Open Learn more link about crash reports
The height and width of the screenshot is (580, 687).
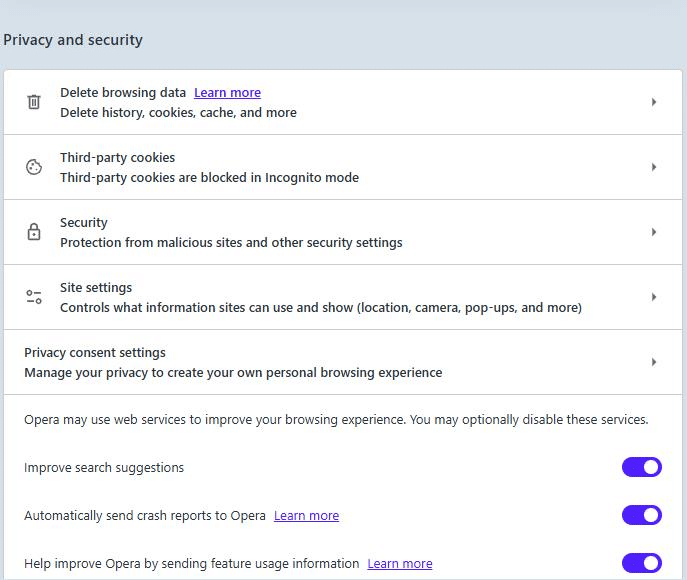pyautogui.click(x=306, y=516)
